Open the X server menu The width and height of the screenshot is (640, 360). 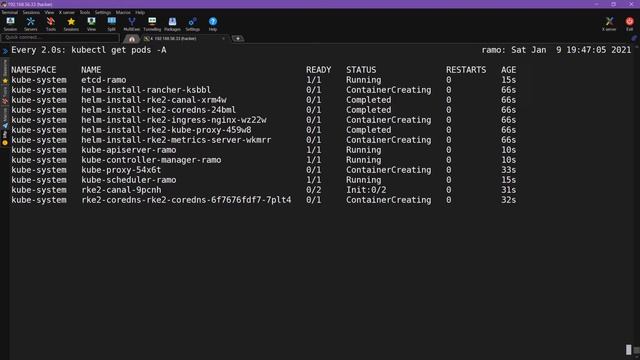tap(67, 12)
